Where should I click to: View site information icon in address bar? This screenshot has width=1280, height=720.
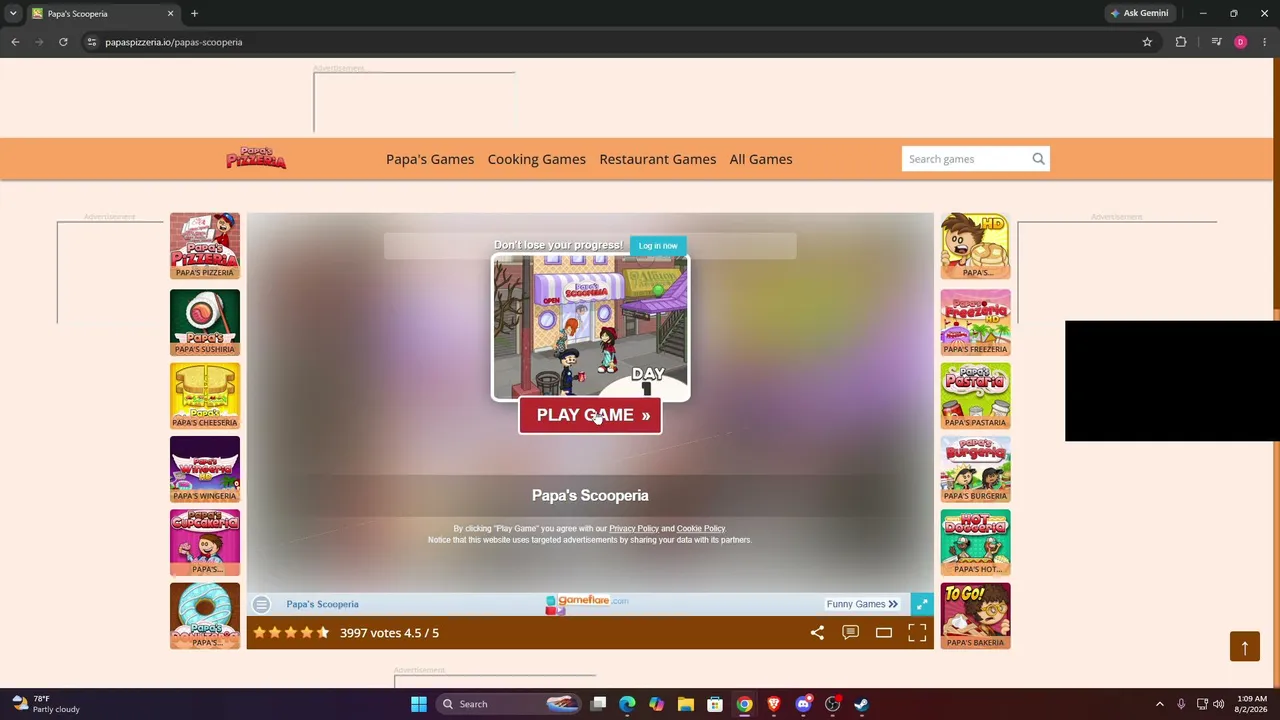coord(91,42)
